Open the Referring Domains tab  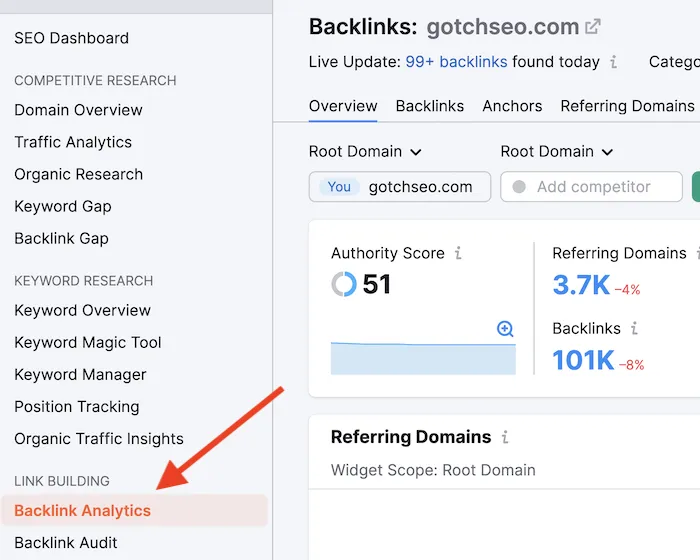tap(627, 106)
